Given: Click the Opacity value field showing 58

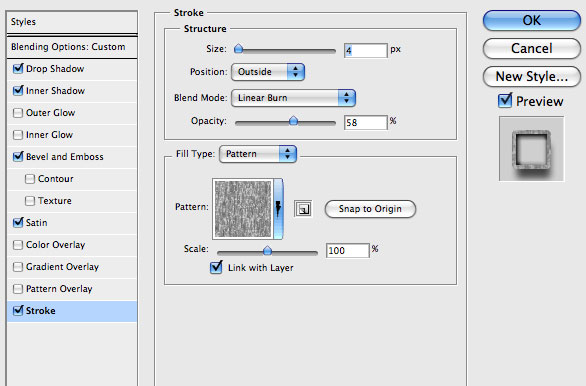Looking at the screenshot, I should tap(366, 123).
